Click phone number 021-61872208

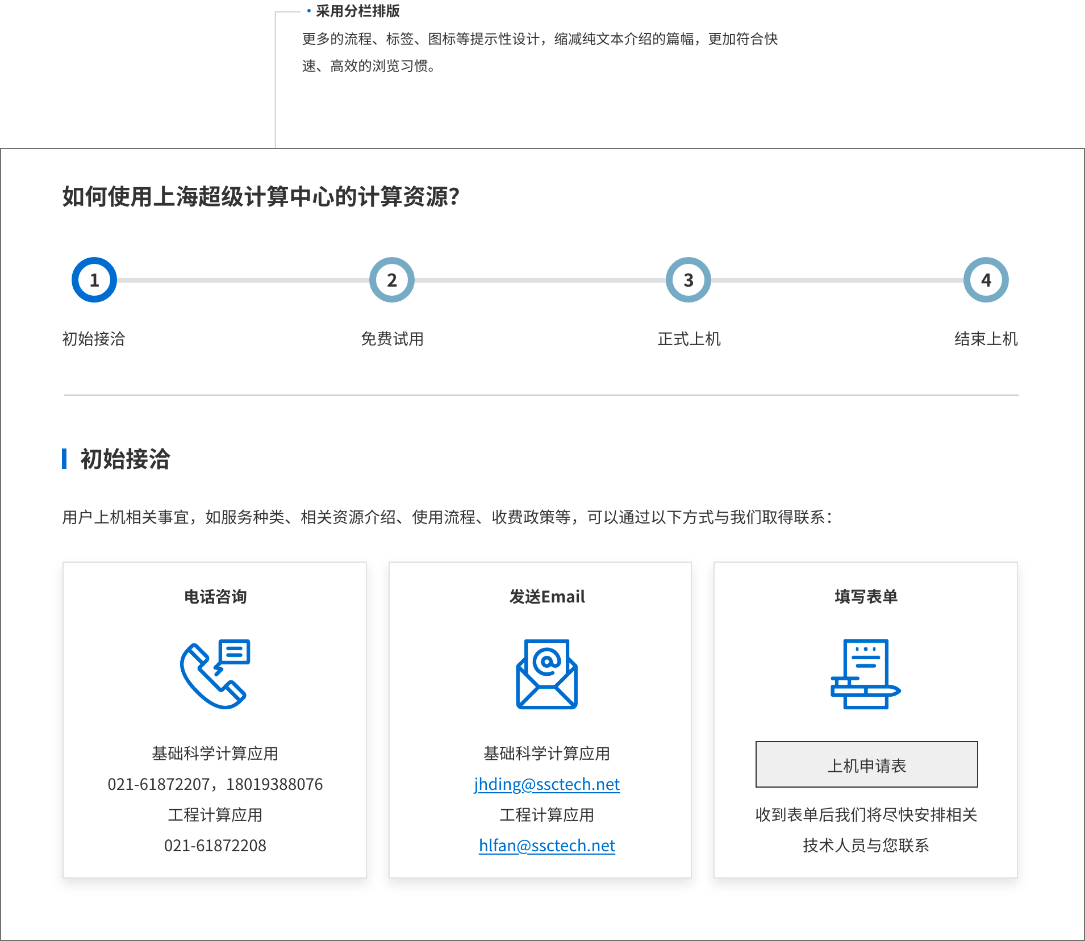pos(215,846)
